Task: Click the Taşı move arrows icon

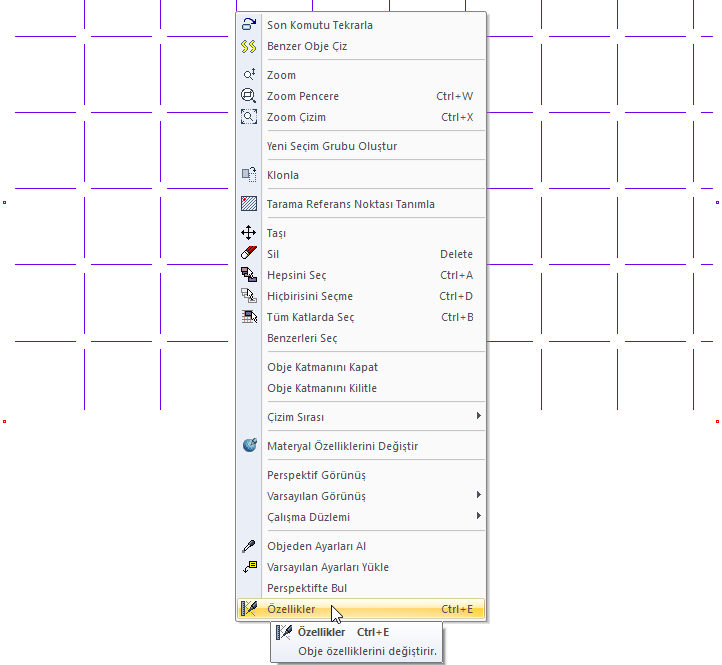Action: (x=249, y=233)
